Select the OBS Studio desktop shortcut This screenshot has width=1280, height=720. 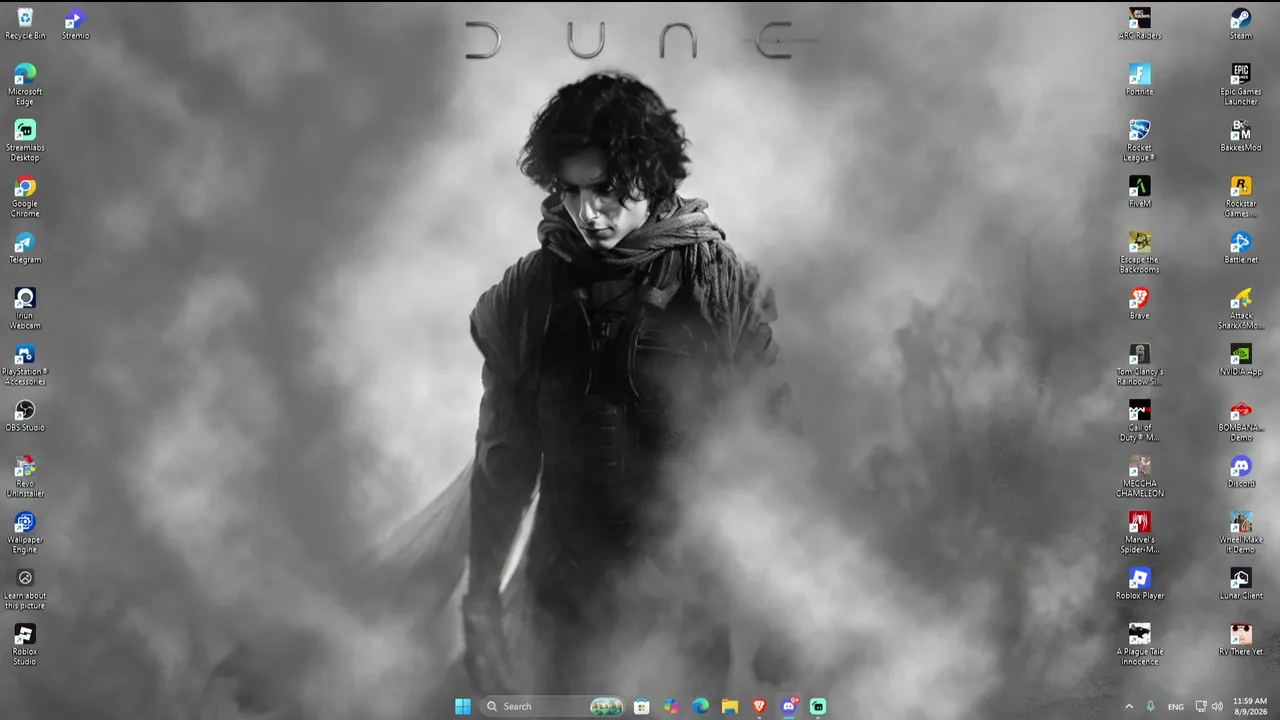click(25, 416)
